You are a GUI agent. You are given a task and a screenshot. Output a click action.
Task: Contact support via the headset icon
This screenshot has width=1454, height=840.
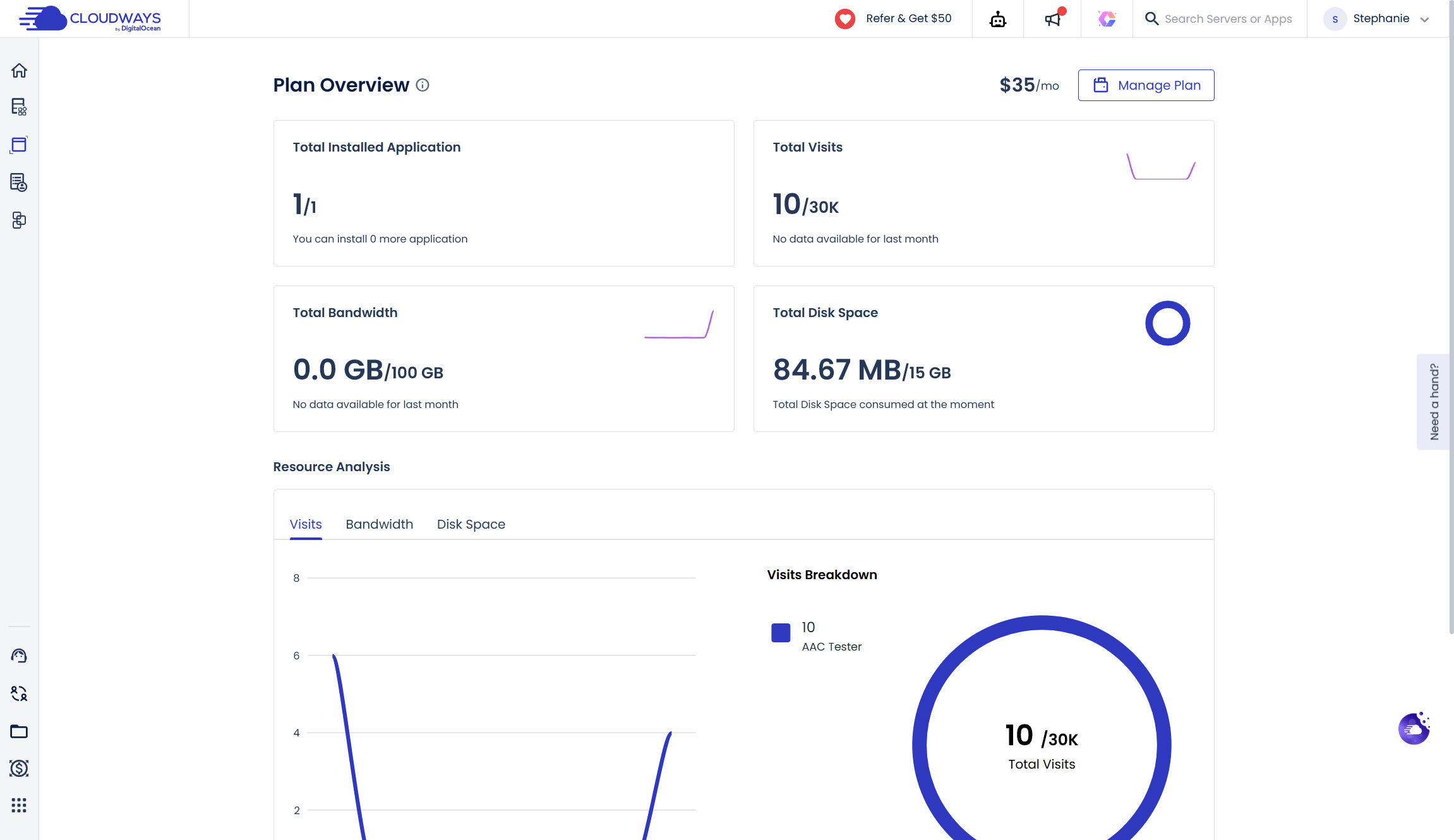tap(19, 656)
